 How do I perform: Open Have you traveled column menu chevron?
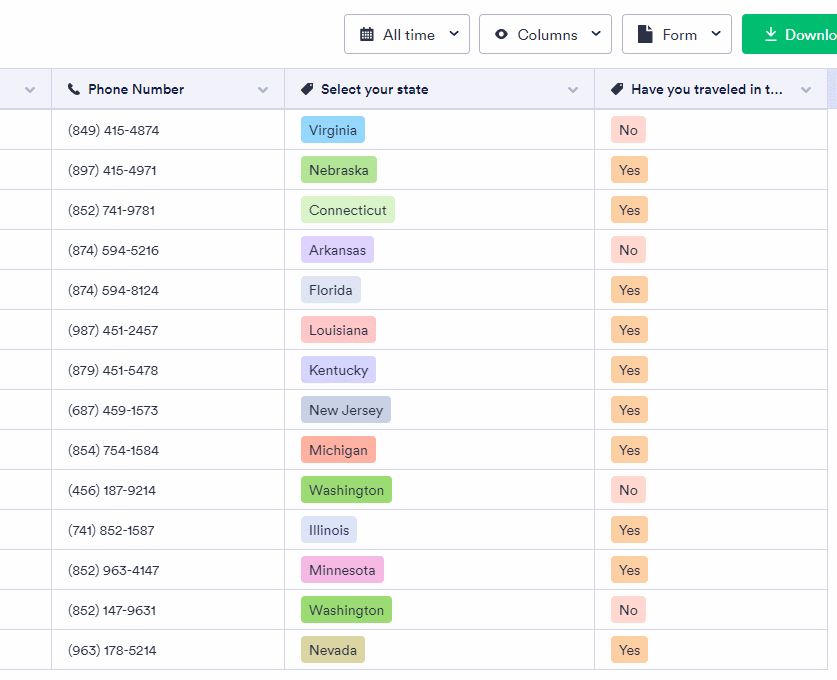pos(806,90)
